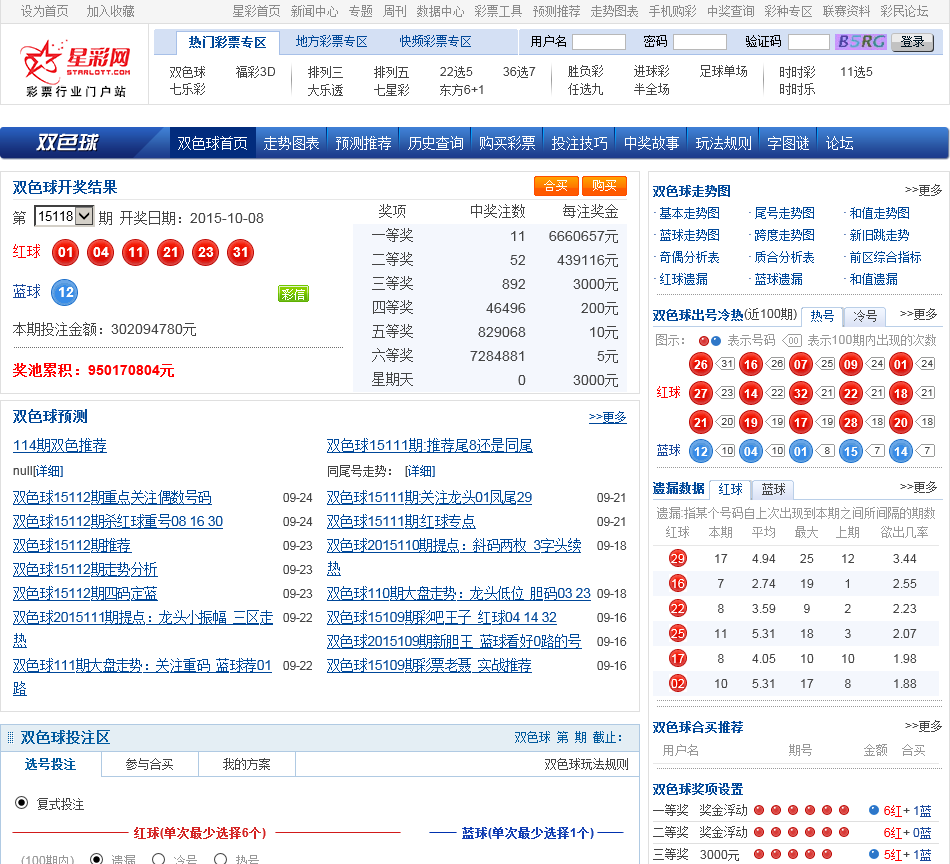This screenshot has height=864, width=950.
Task: Select red ball 01 in winning numbers
Action: point(67,252)
